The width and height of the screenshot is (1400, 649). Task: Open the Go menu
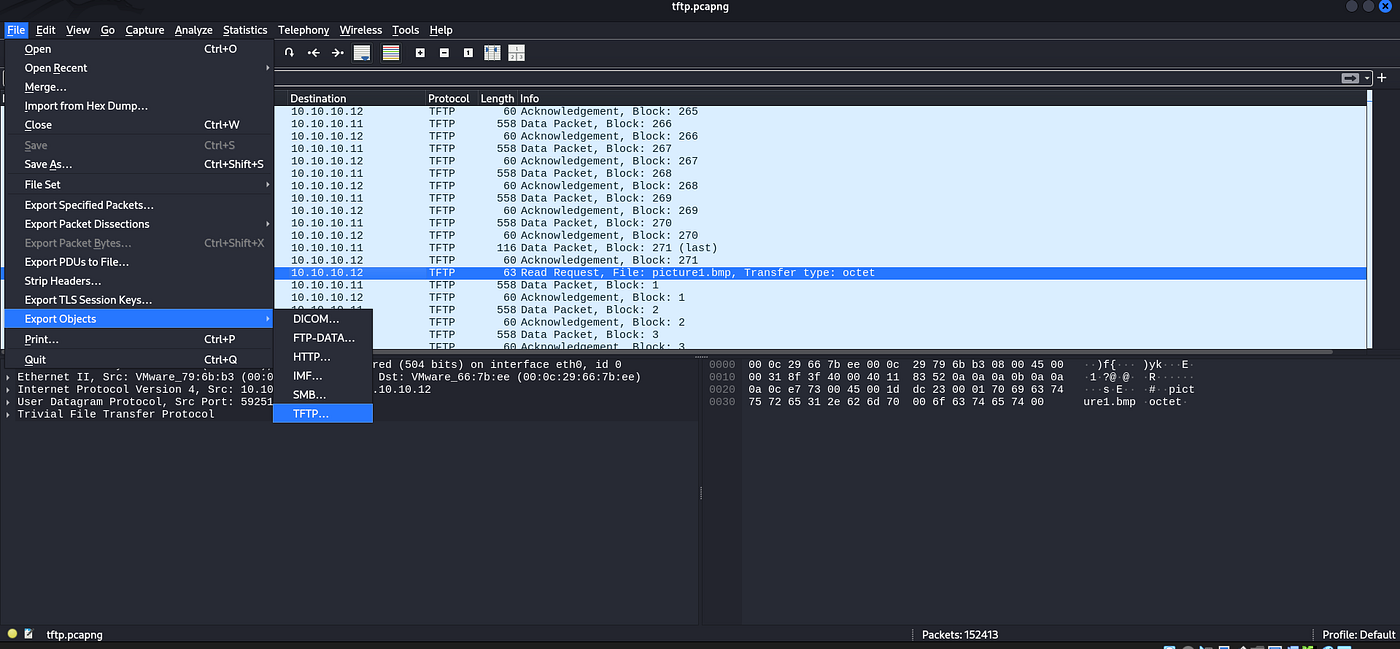(108, 30)
